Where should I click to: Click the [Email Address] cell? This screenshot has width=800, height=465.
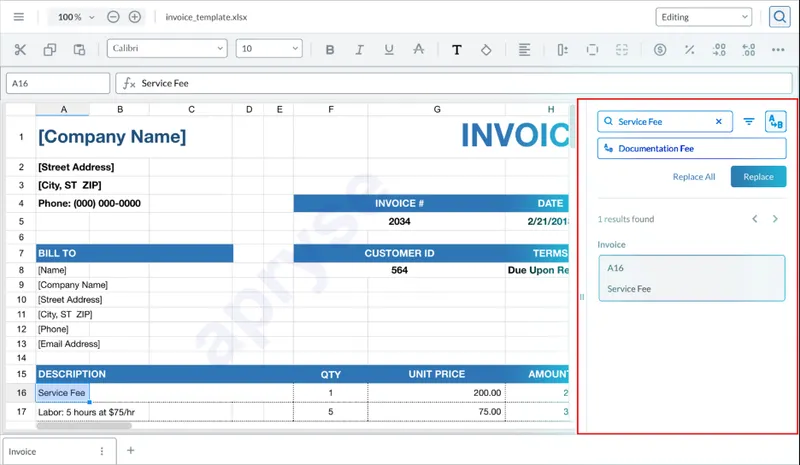click(69, 344)
